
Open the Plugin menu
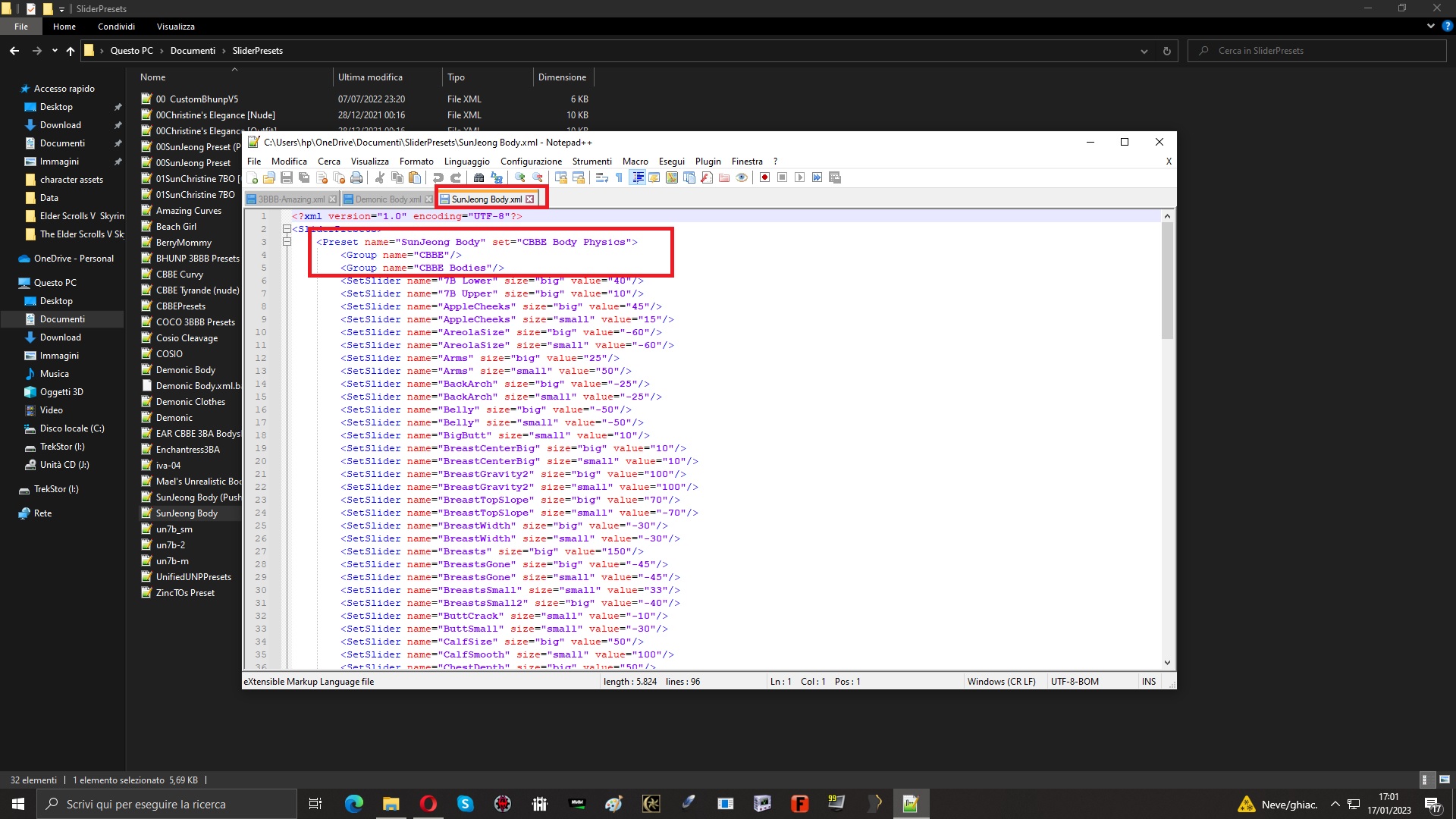(x=708, y=162)
